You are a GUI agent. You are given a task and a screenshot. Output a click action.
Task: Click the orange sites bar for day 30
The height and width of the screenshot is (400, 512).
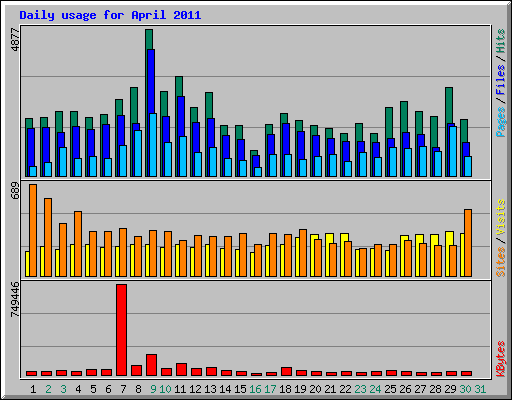(468, 243)
